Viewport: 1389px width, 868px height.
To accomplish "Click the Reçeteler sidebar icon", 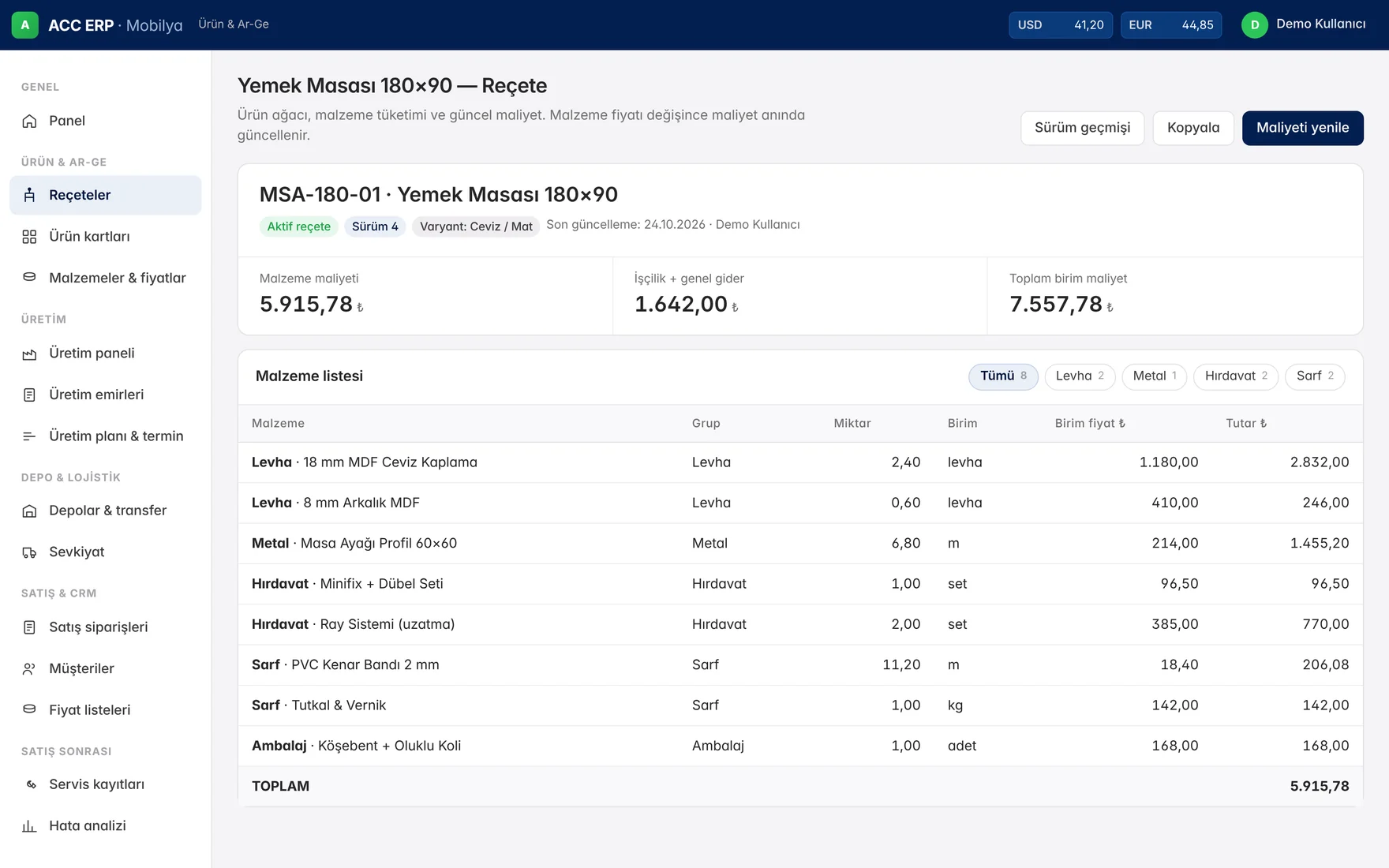I will point(29,195).
